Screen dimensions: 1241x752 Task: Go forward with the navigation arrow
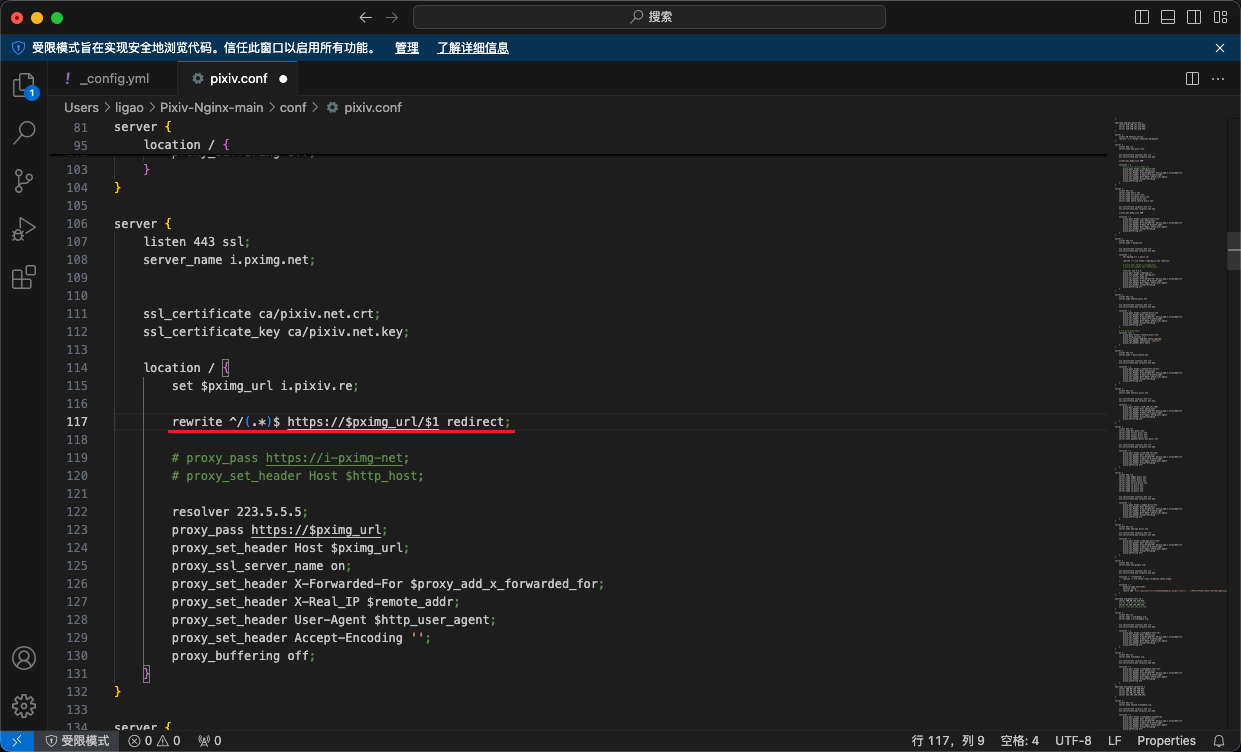392,17
